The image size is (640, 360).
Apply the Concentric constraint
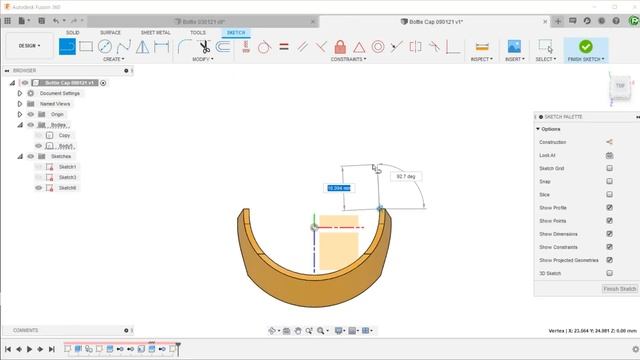pos(378,47)
